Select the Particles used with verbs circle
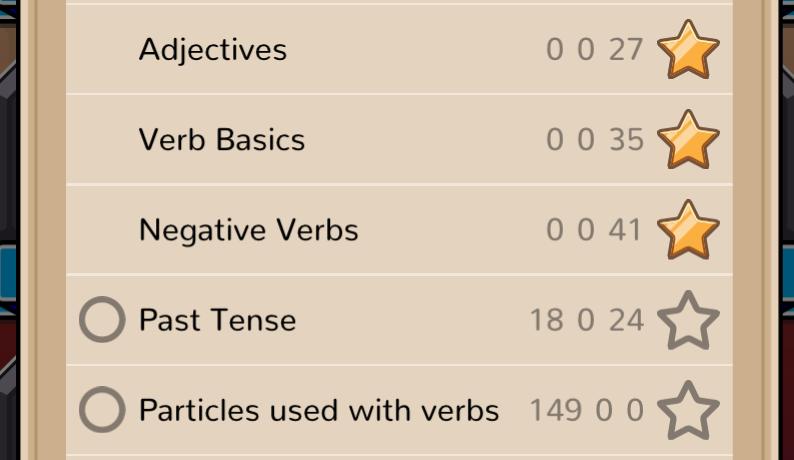This screenshot has width=794, height=460. coord(102,410)
